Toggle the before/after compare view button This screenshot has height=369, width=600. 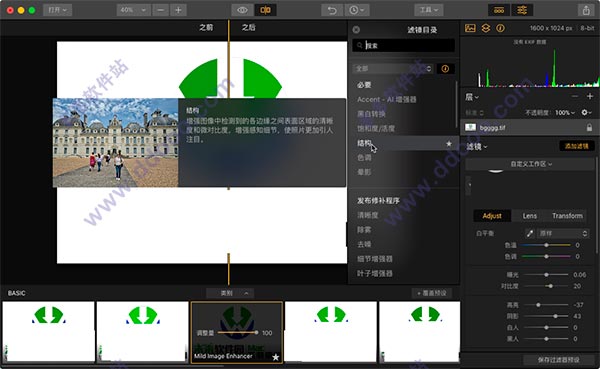tap(265, 10)
